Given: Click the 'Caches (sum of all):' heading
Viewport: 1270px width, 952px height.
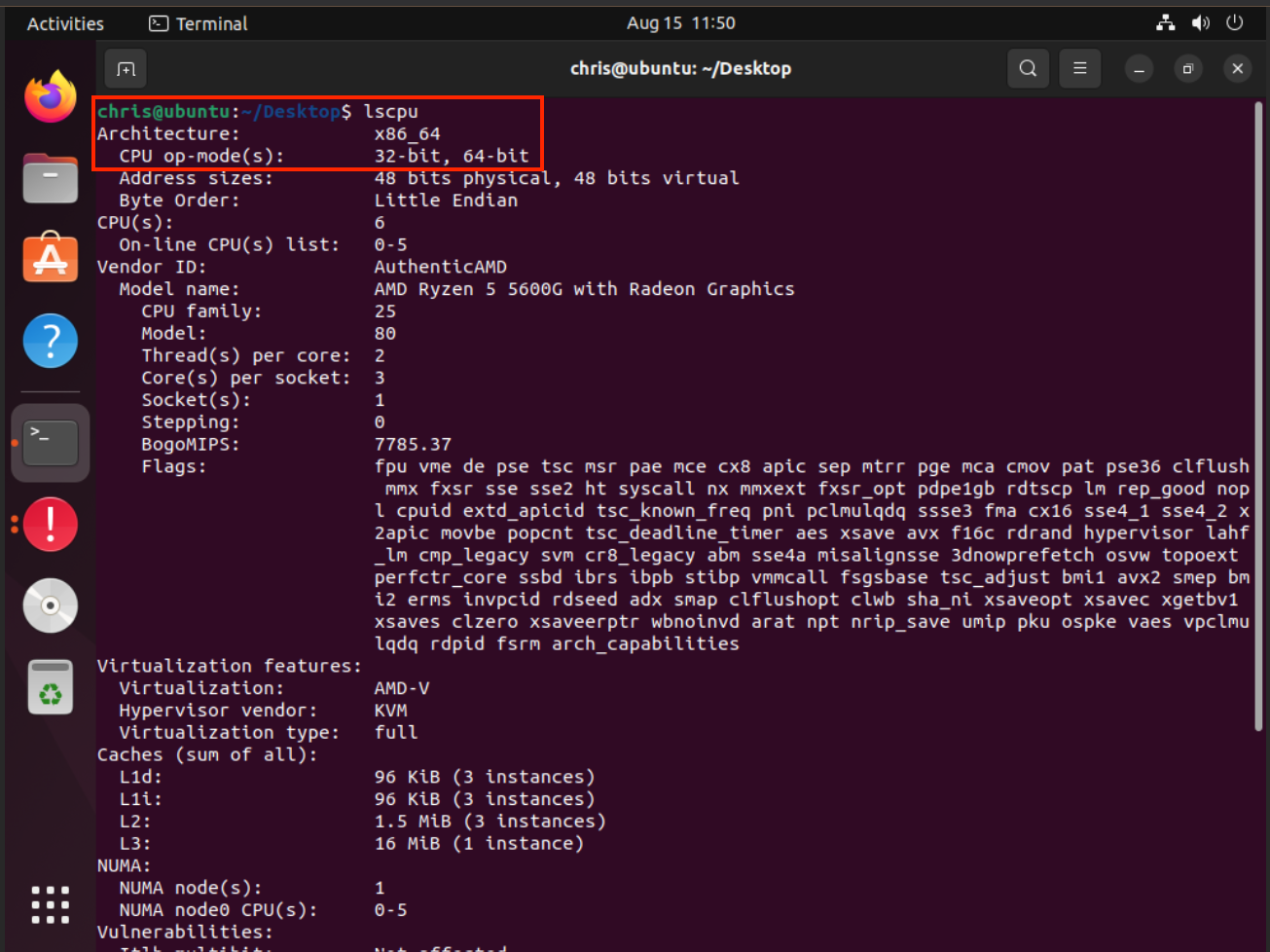Looking at the screenshot, I should [207, 755].
